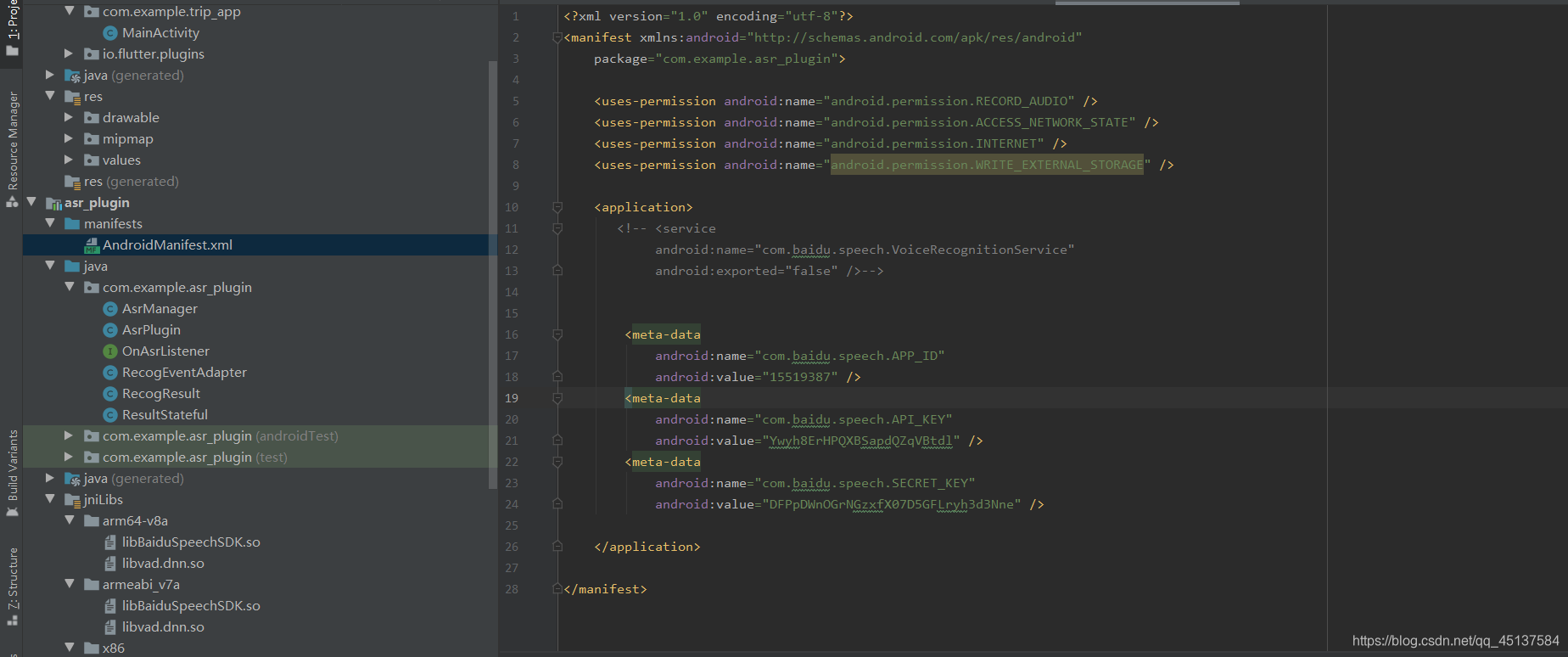Collapse the jniLibs folder
1568x657 pixels.
click(x=50, y=499)
